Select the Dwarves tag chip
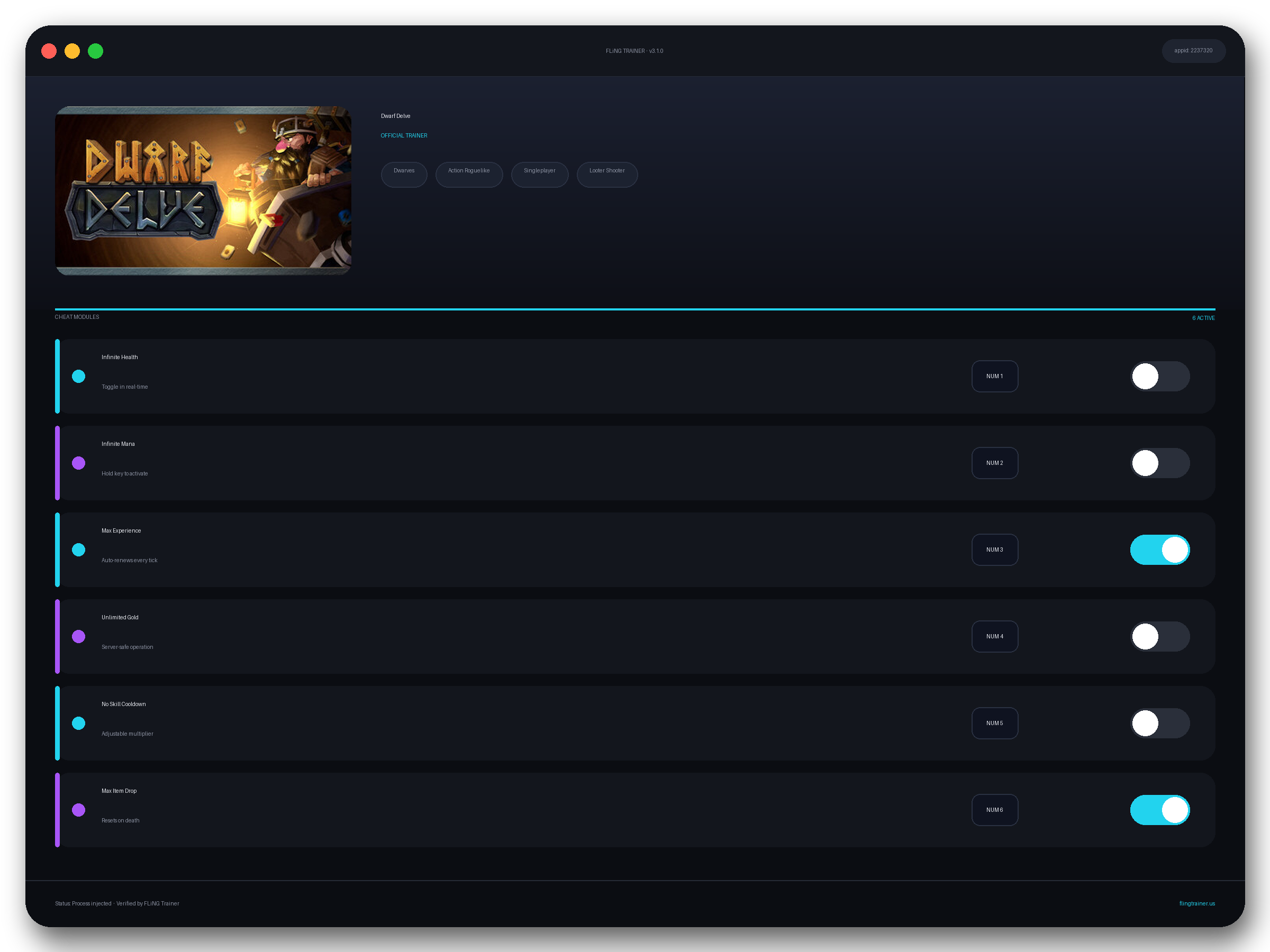Image resolution: width=1270 pixels, height=952 pixels. coord(404,175)
